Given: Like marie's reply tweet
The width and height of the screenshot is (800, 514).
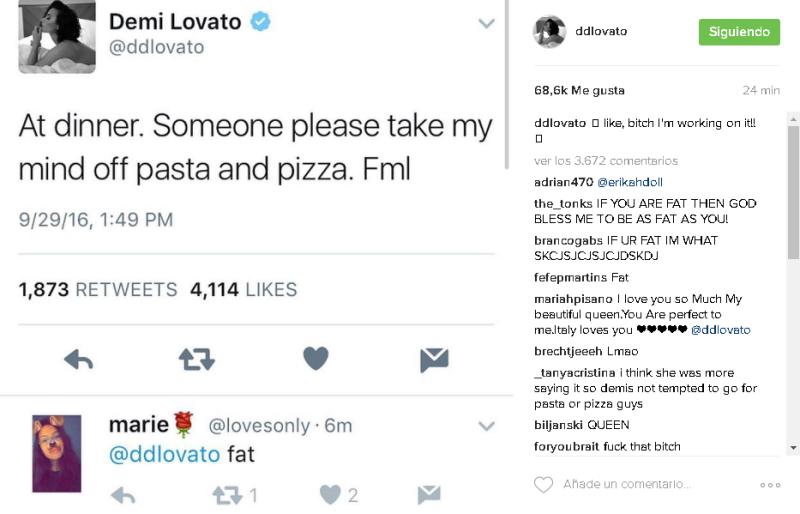Looking at the screenshot, I should pyautogui.click(x=331, y=494).
